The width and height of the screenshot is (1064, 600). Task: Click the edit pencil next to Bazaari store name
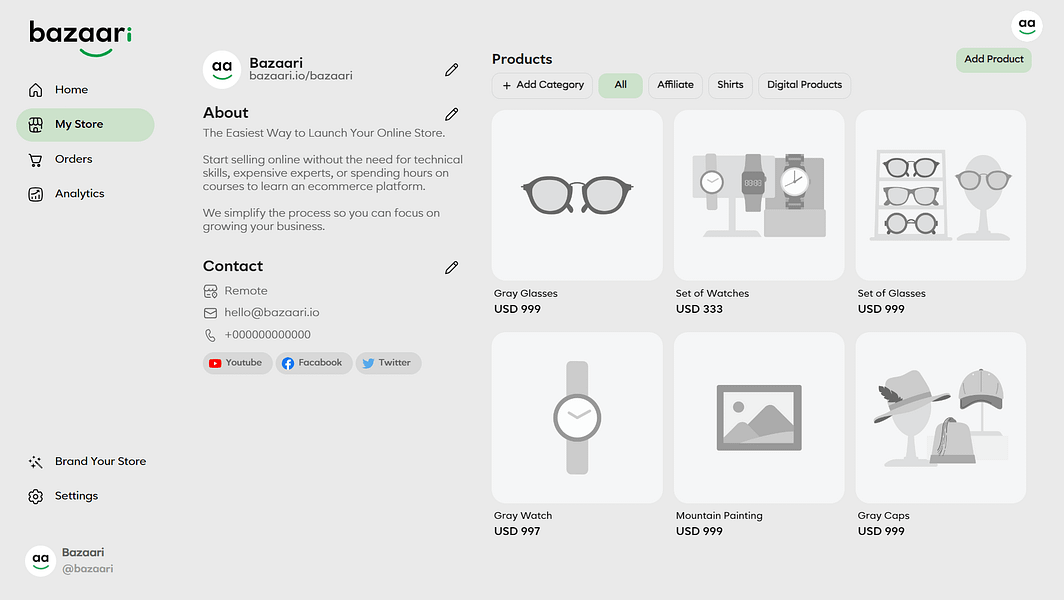tap(452, 69)
